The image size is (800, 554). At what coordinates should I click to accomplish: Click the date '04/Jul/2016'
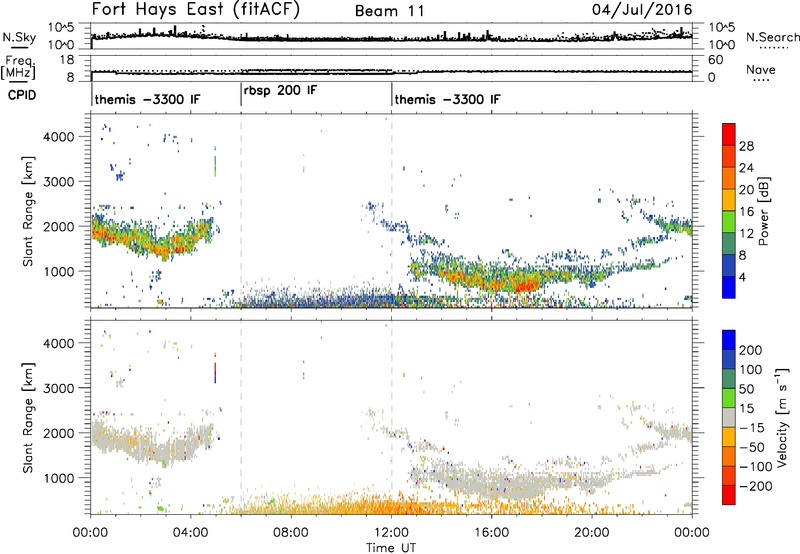[x=642, y=10]
